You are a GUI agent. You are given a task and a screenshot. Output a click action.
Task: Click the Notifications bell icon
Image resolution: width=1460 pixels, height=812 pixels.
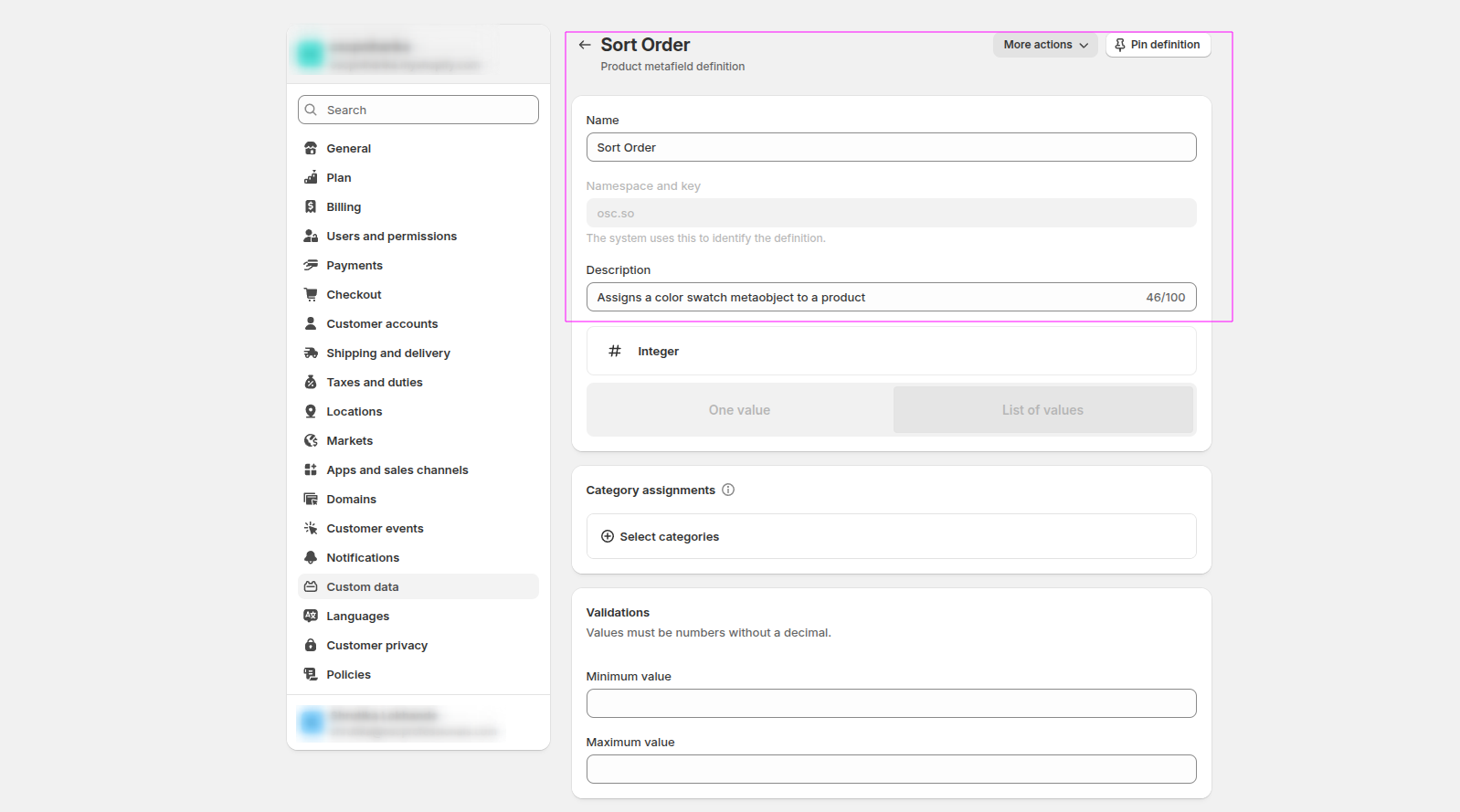coord(311,557)
